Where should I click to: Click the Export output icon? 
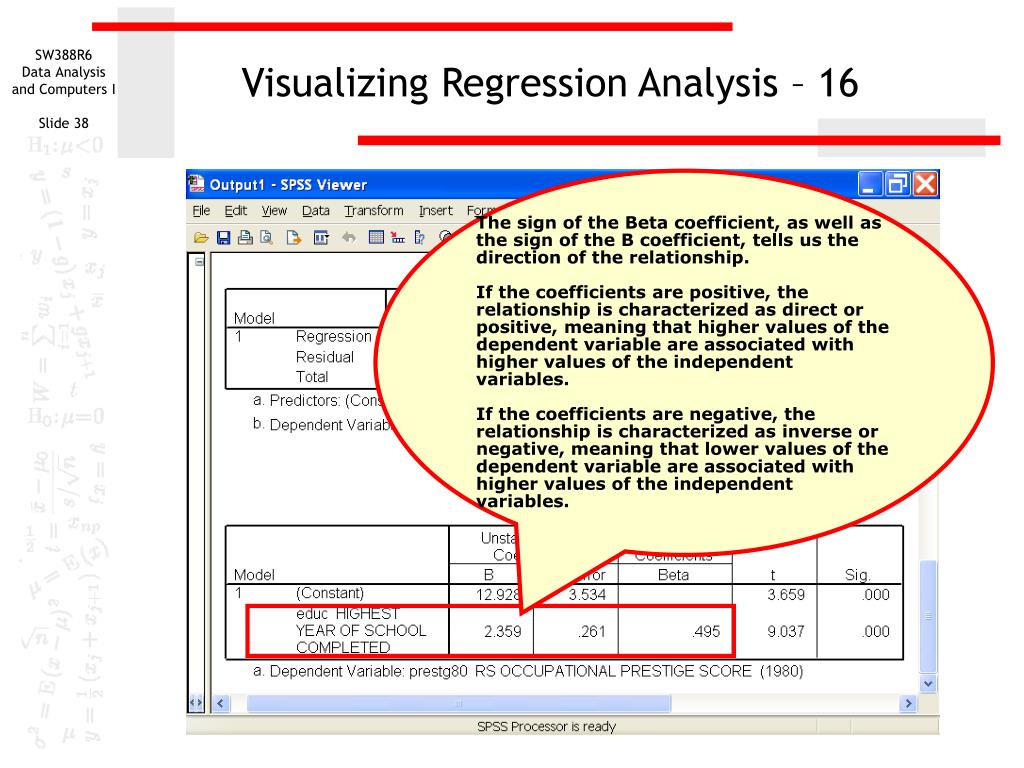(x=294, y=238)
